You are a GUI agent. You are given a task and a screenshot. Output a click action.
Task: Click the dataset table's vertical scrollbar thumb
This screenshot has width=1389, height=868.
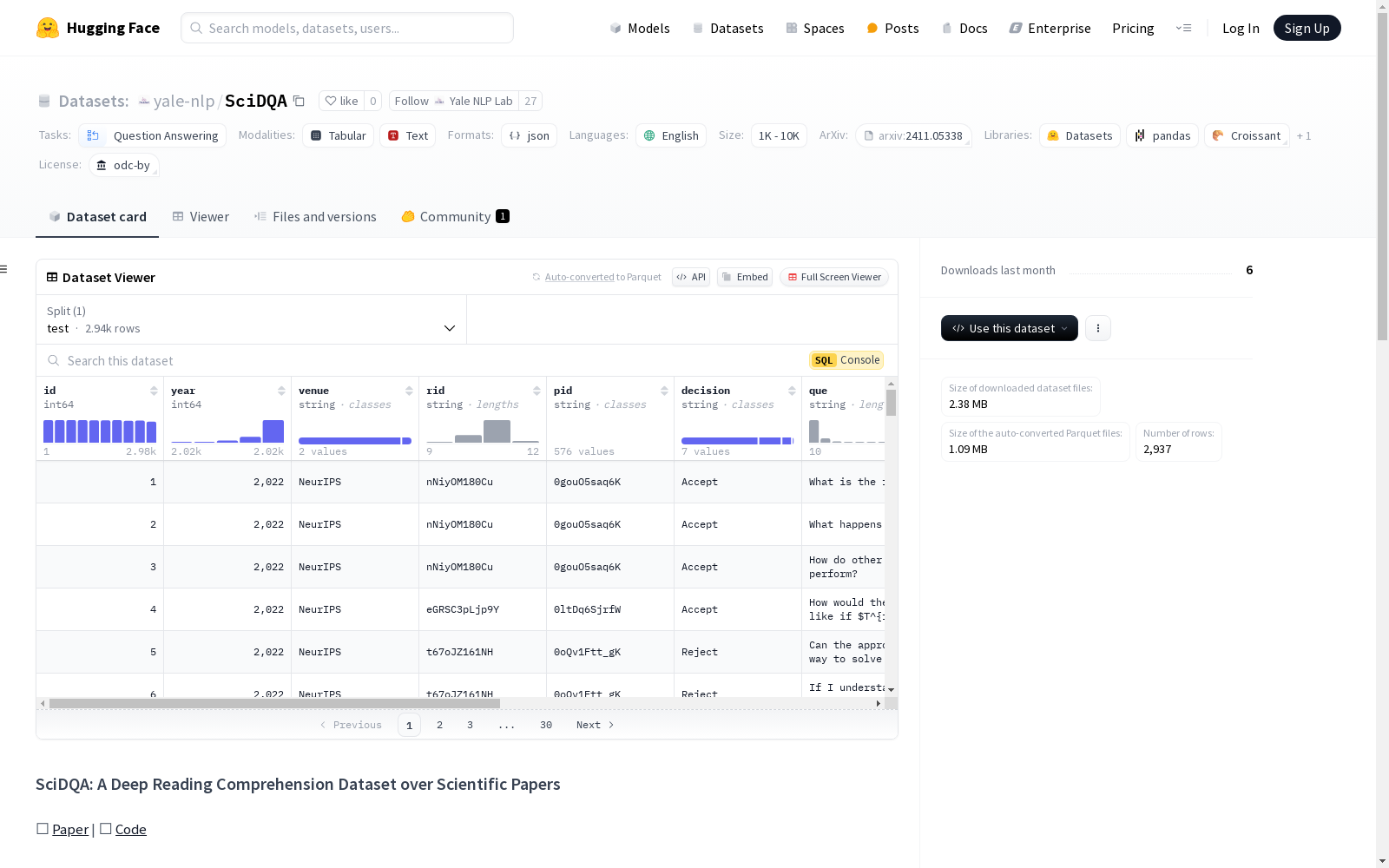point(891,403)
